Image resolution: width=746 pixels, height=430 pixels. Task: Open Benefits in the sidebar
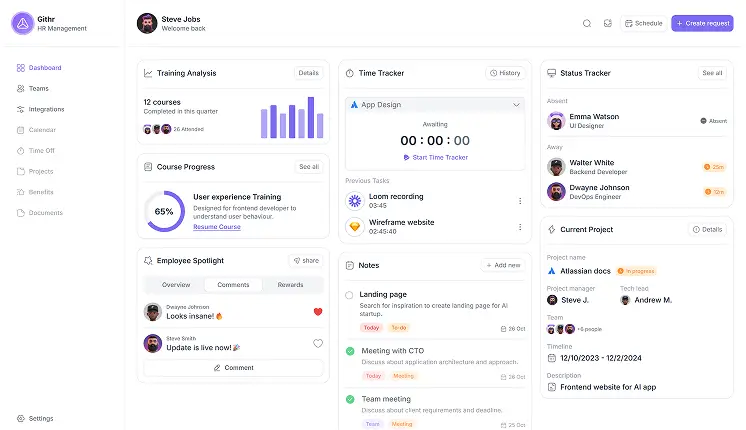pos(35,192)
